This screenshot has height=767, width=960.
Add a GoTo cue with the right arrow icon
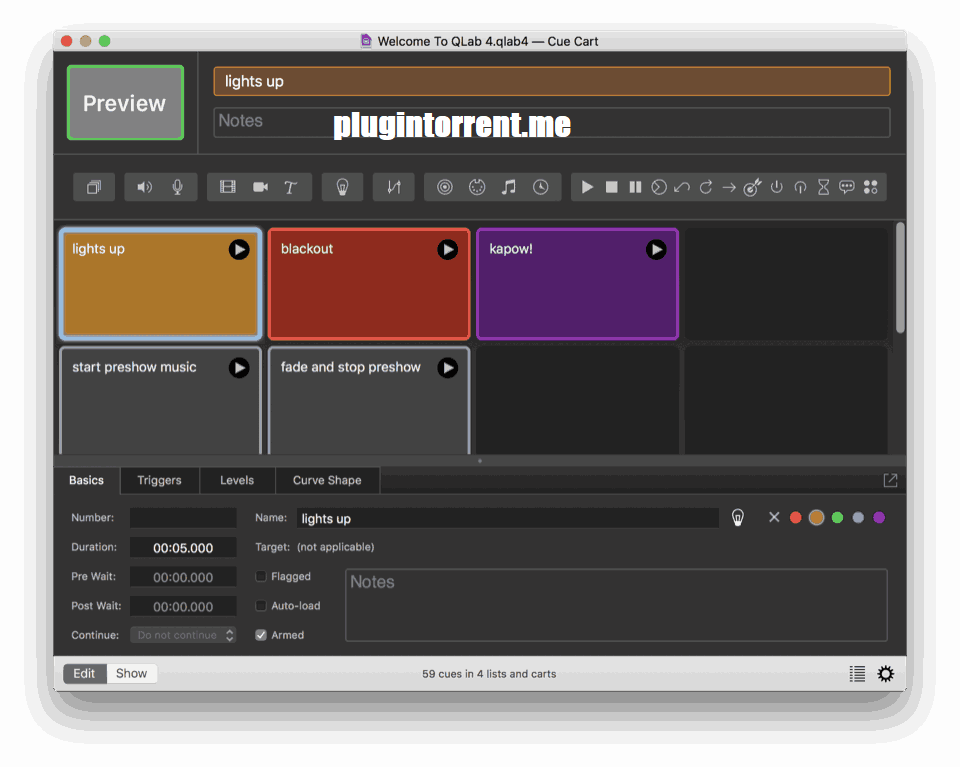(x=729, y=187)
